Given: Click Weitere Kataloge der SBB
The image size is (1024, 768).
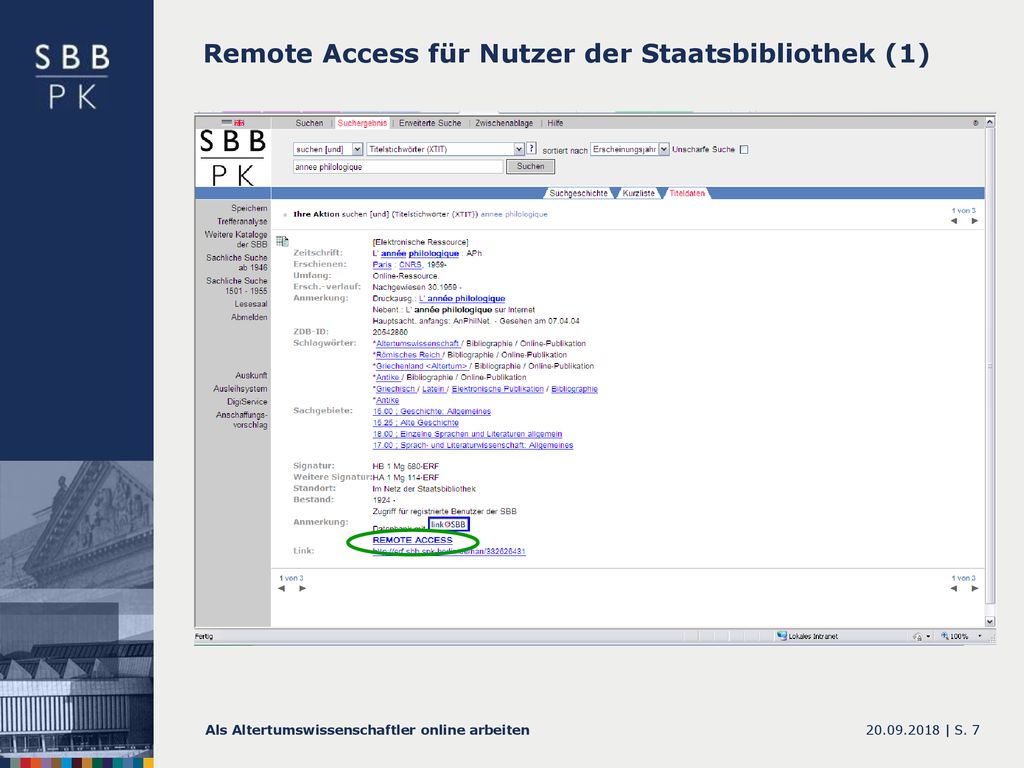Looking at the screenshot, I should (x=236, y=239).
